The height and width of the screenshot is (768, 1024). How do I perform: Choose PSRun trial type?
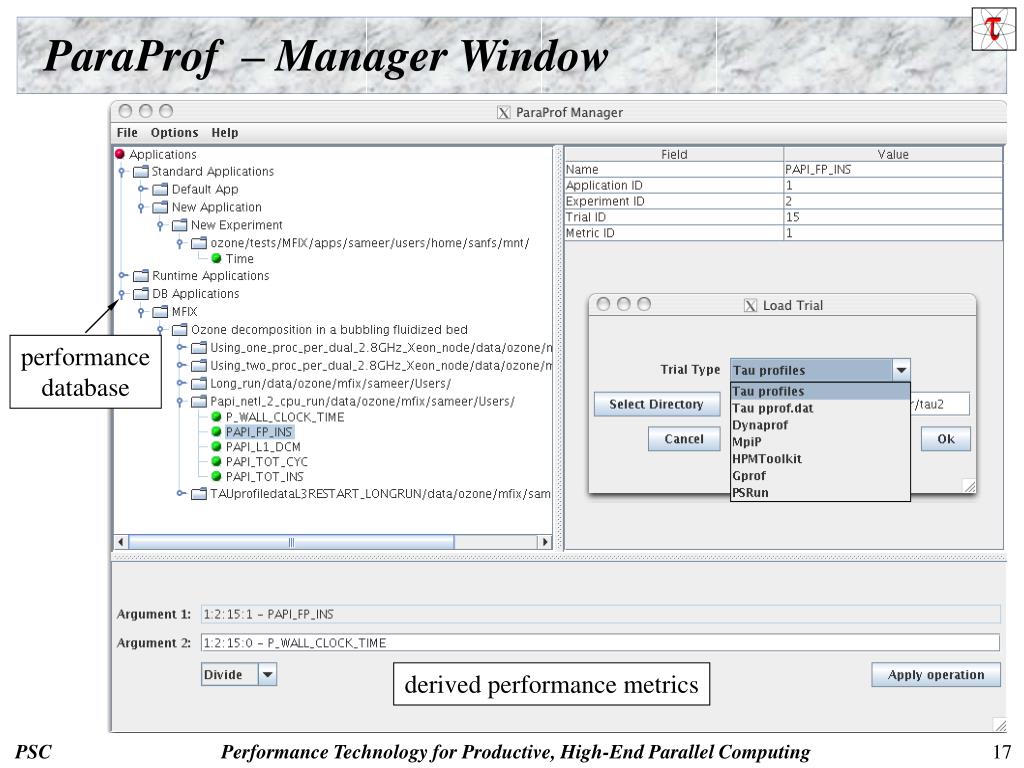(x=820, y=492)
